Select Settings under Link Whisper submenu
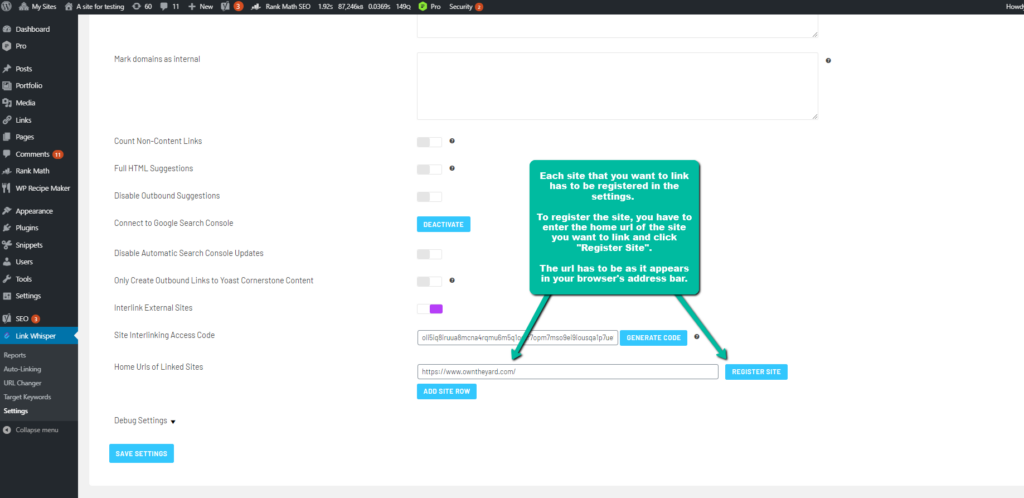Viewport: 1024px width, 498px height. pyautogui.click(x=16, y=411)
